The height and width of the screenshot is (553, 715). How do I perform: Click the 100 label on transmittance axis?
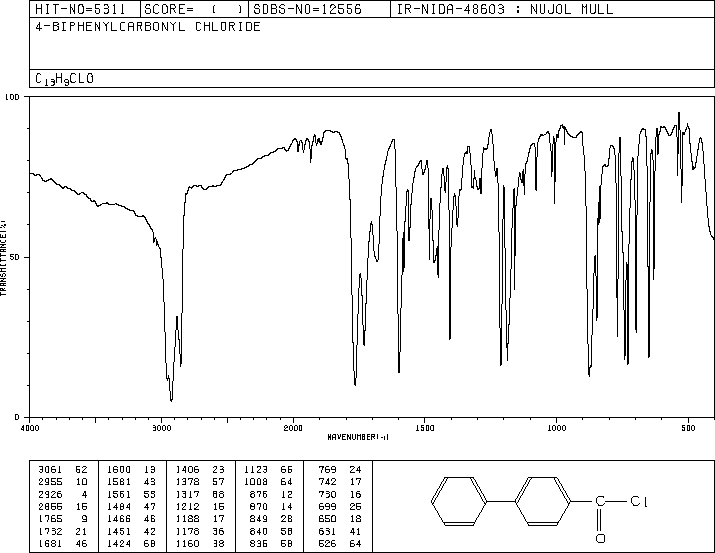[x=12, y=97]
